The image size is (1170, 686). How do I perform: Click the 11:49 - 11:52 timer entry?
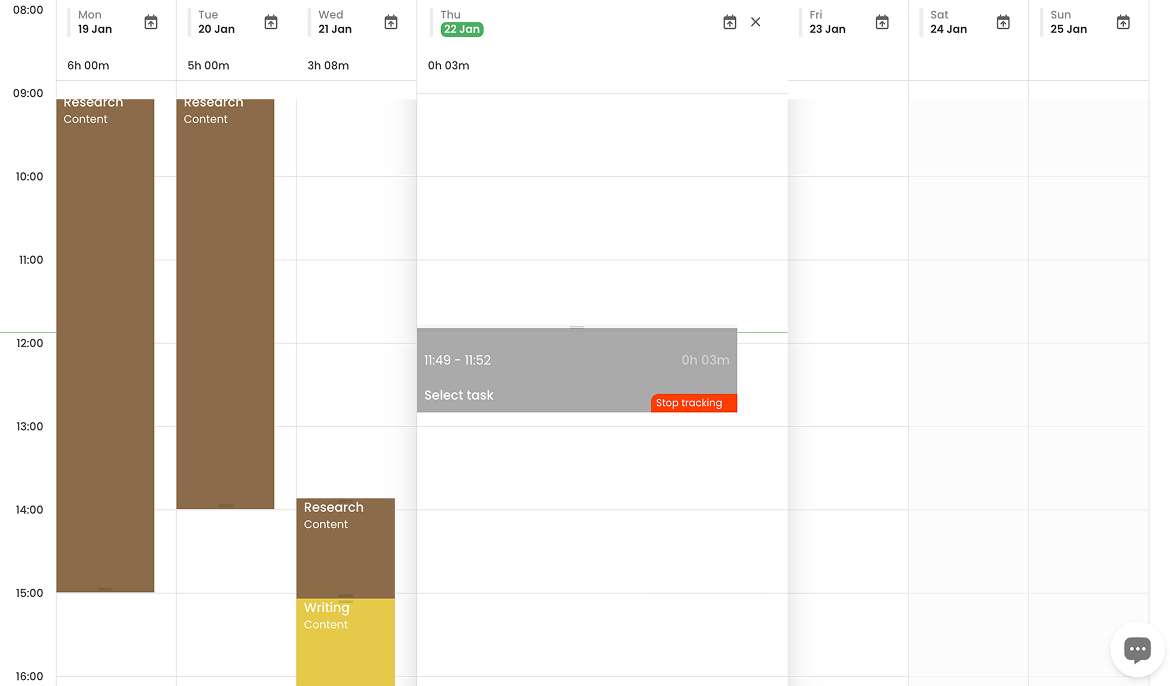457,359
